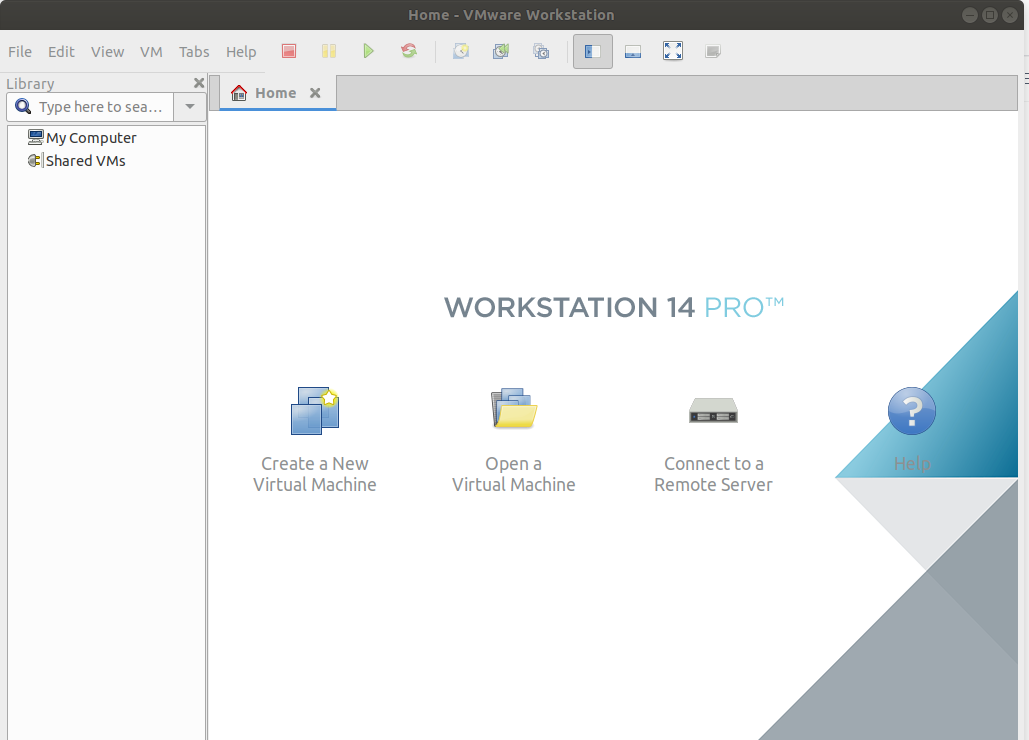Minimize the VMware Workstation window
The width and height of the screenshot is (1029, 740).
(969, 15)
